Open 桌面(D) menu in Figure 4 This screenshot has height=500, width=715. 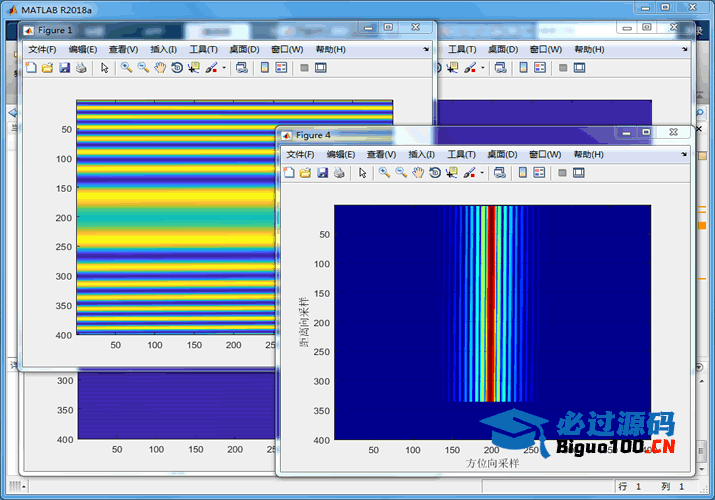pyautogui.click(x=502, y=155)
